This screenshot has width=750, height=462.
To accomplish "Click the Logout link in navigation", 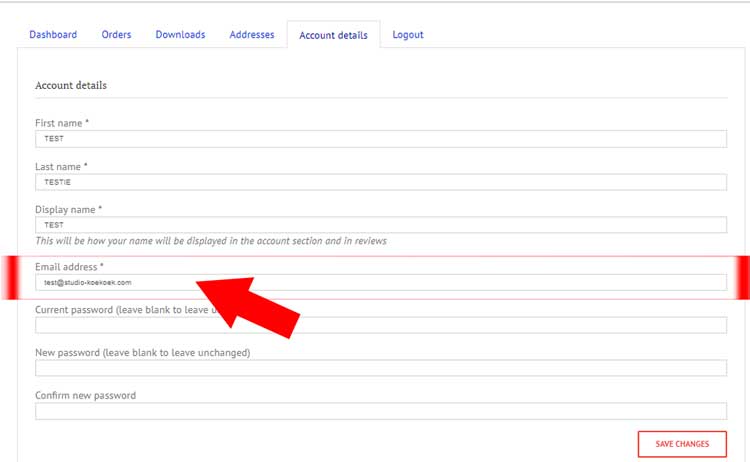I will click(x=407, y=35).
